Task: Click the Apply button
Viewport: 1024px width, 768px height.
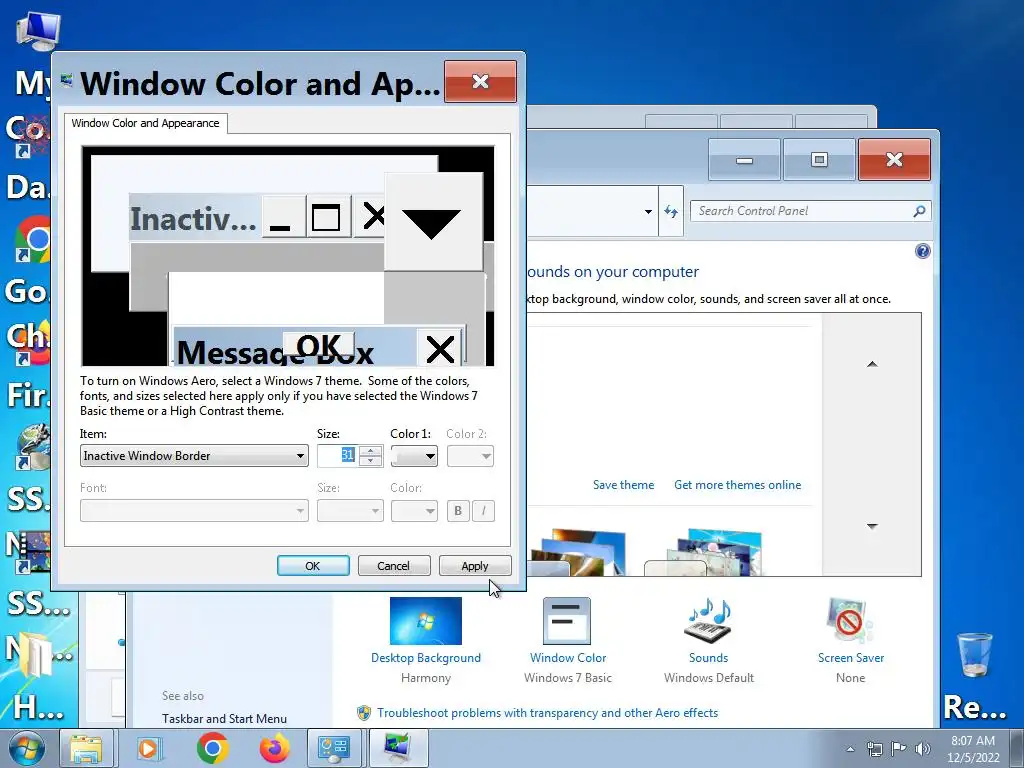Action: click(475, 566)
